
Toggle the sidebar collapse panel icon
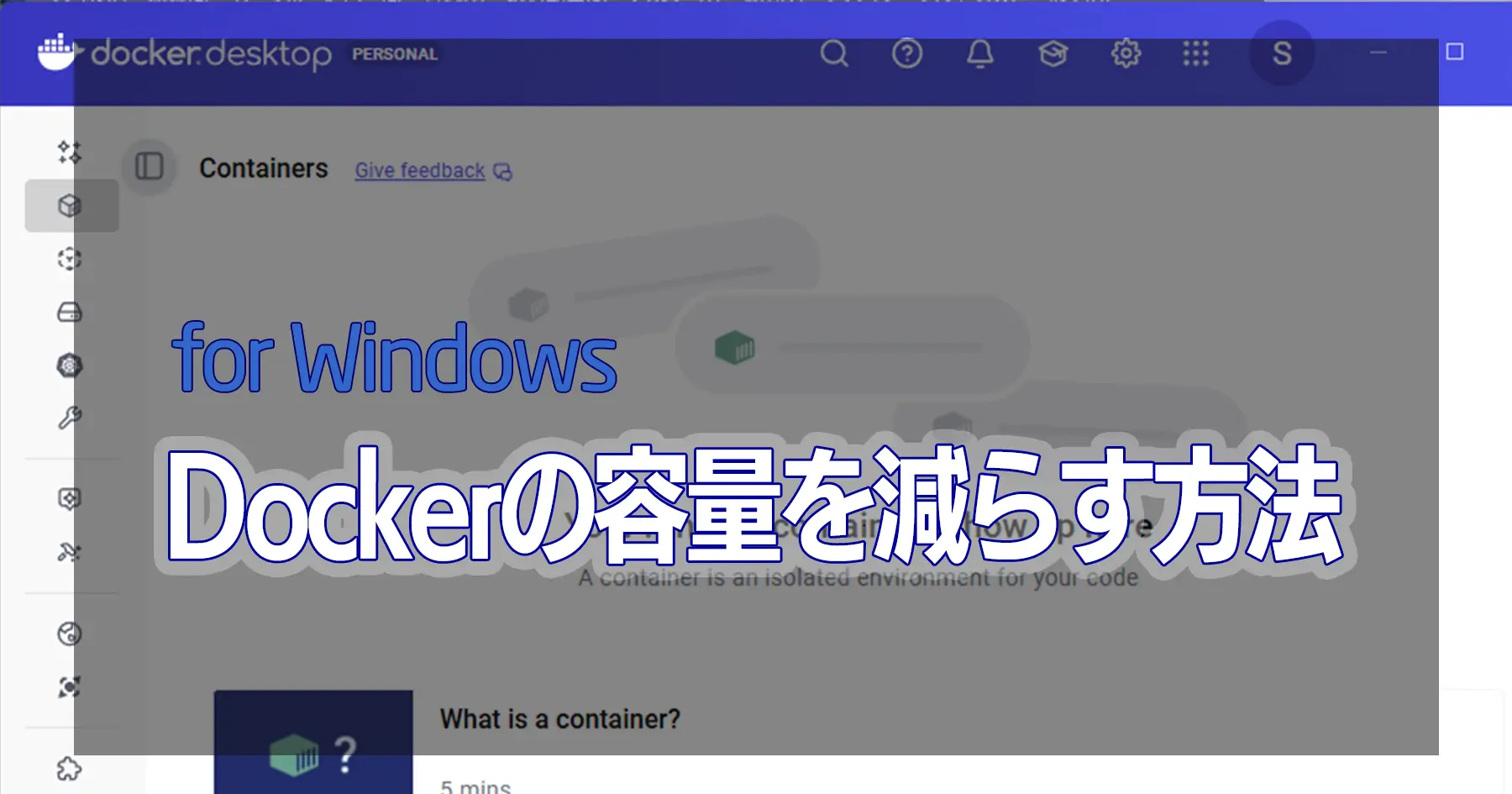(x=149, y=167)
